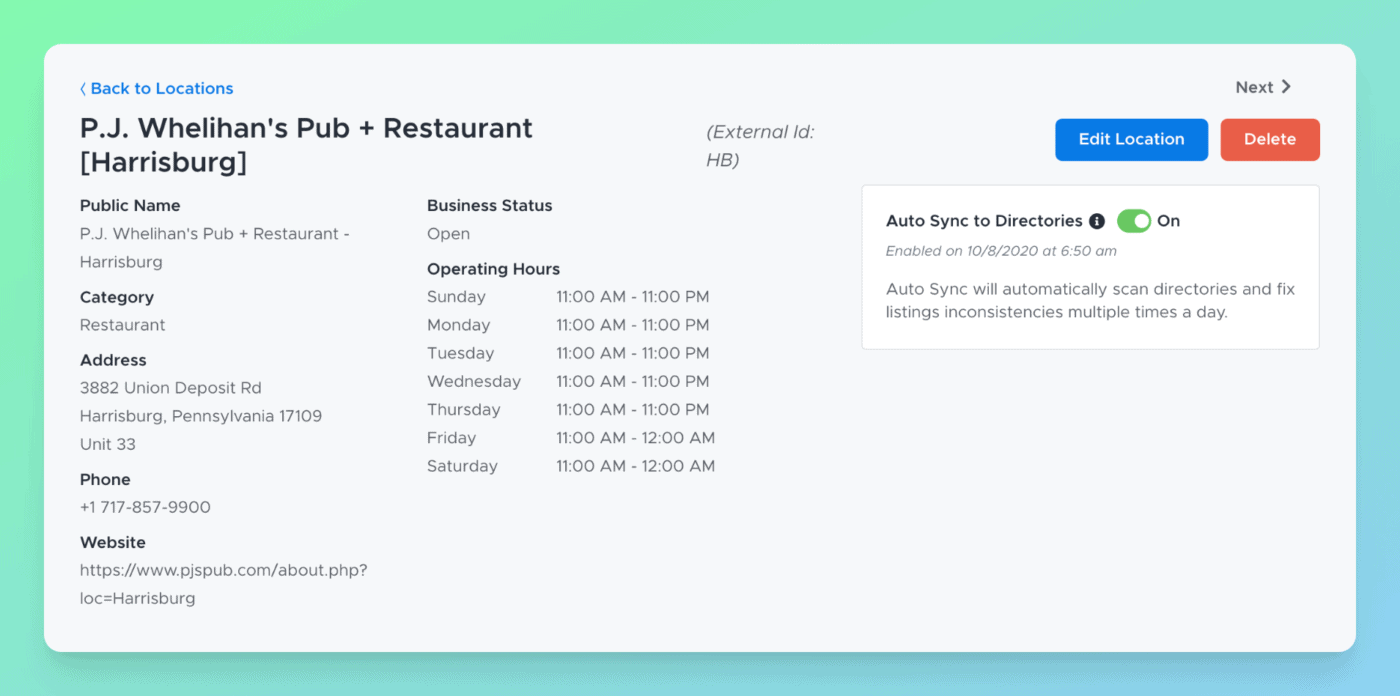Image resolution: width=1400 pixels, height=696 pixels.
Task: Click the Next chevron arrow
Action: pos(1288,87)
